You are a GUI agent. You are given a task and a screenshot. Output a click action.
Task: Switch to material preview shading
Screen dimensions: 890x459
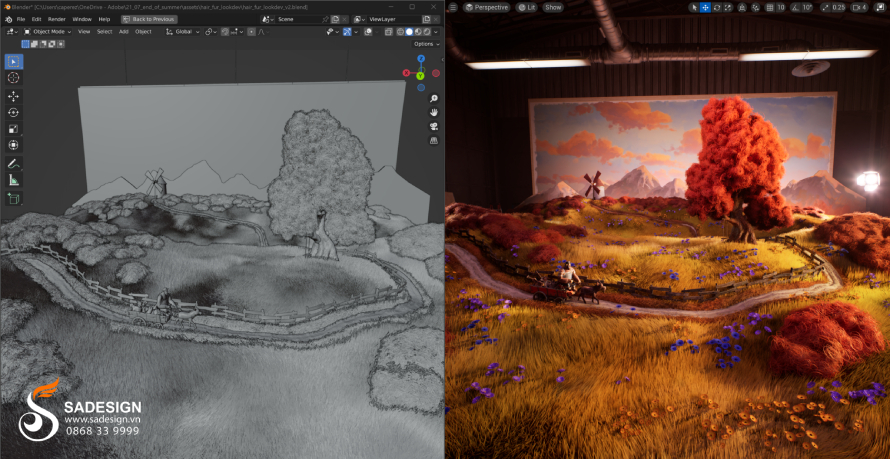pyautogui.click(x=418, y=32)
